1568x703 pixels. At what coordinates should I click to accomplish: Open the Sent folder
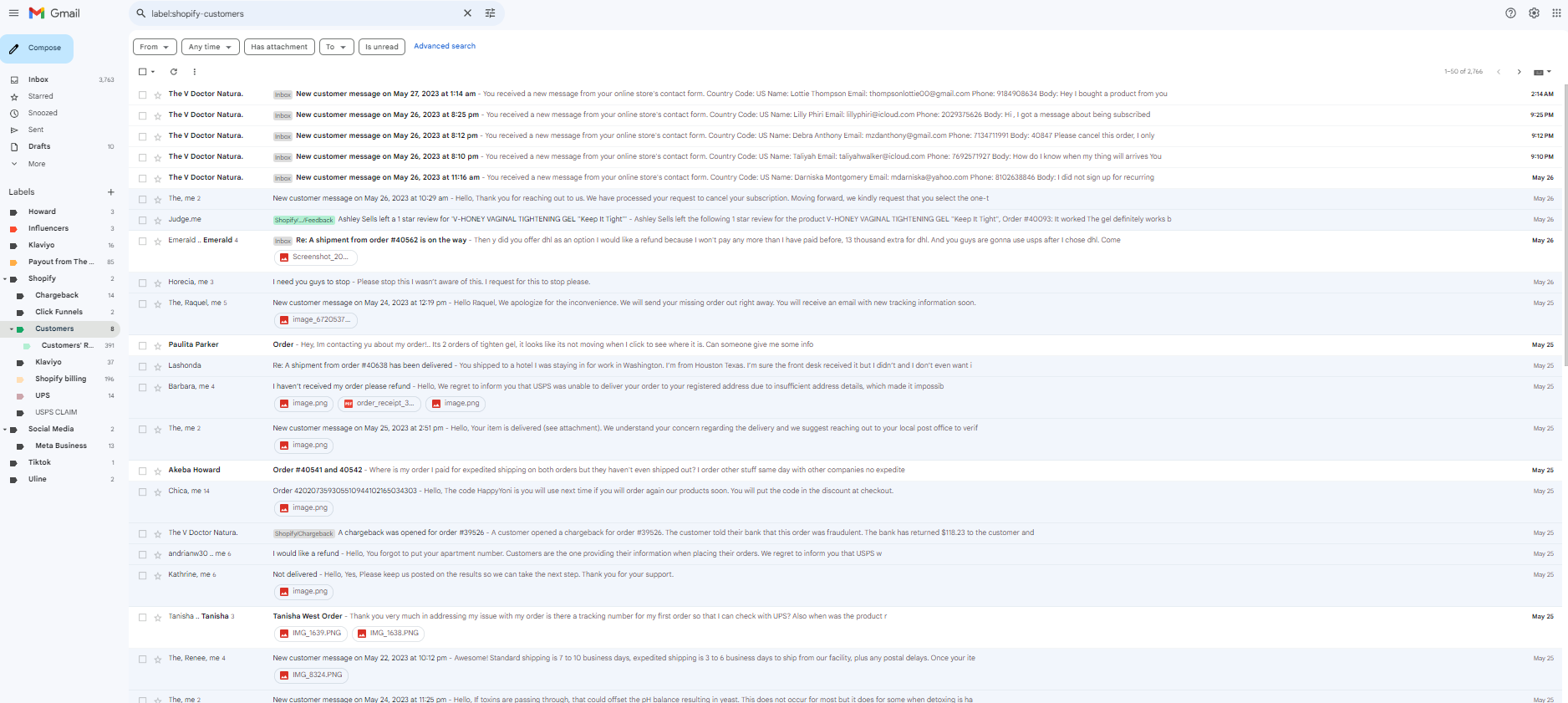tap(36, 130)
